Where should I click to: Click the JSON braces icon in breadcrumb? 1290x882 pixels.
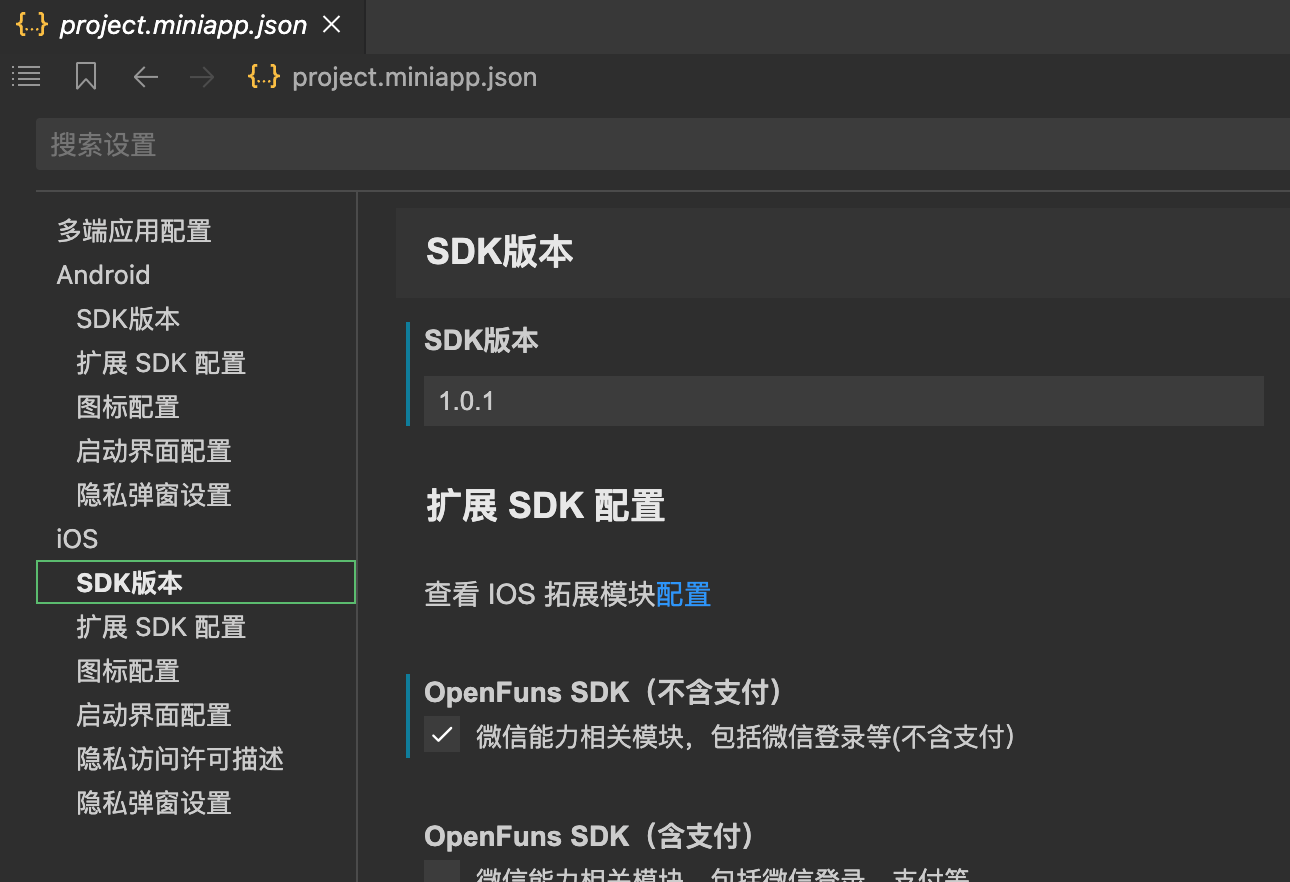point(263,76)
